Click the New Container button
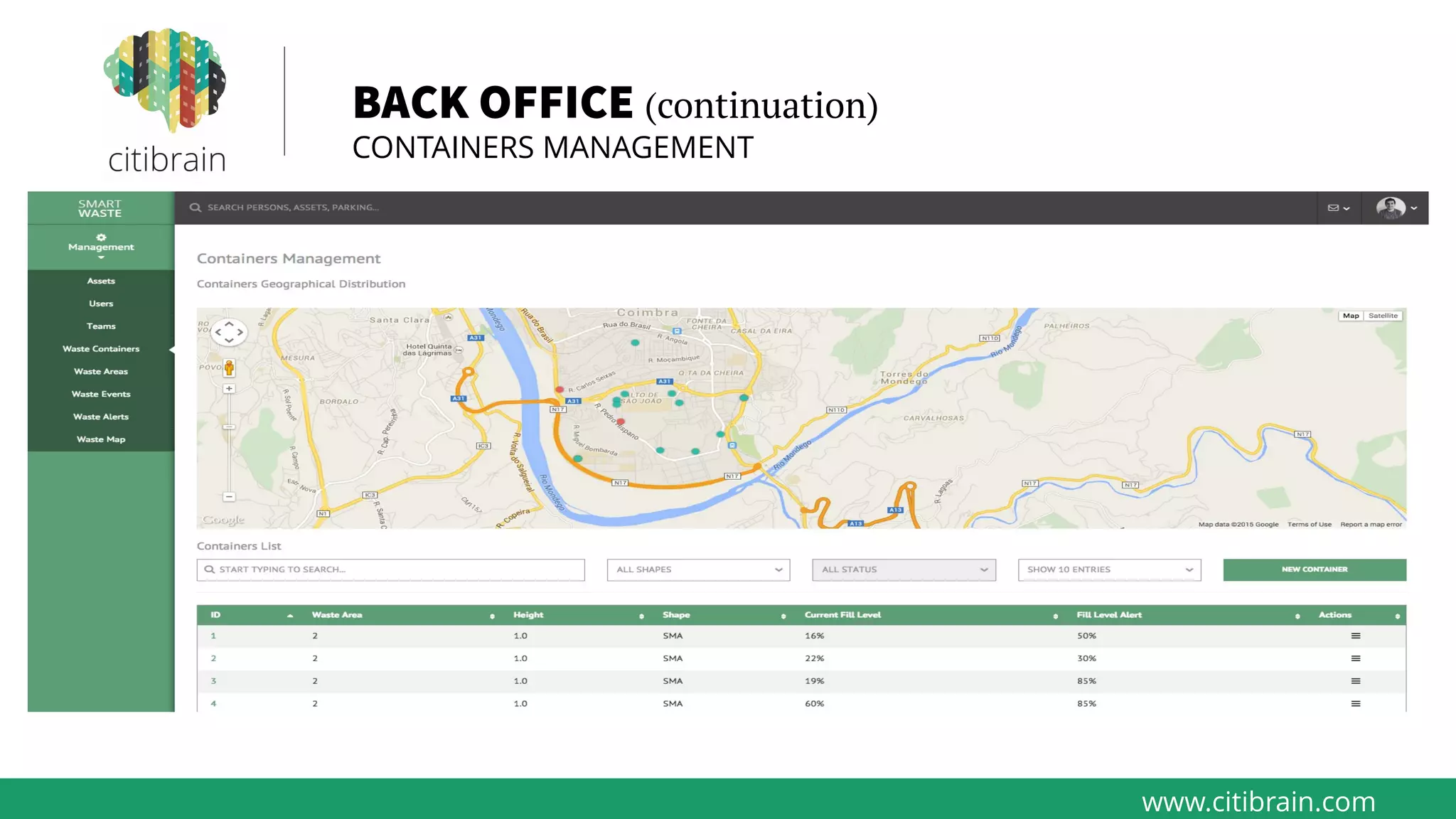1456x819 pixels. click(1315, 569)
